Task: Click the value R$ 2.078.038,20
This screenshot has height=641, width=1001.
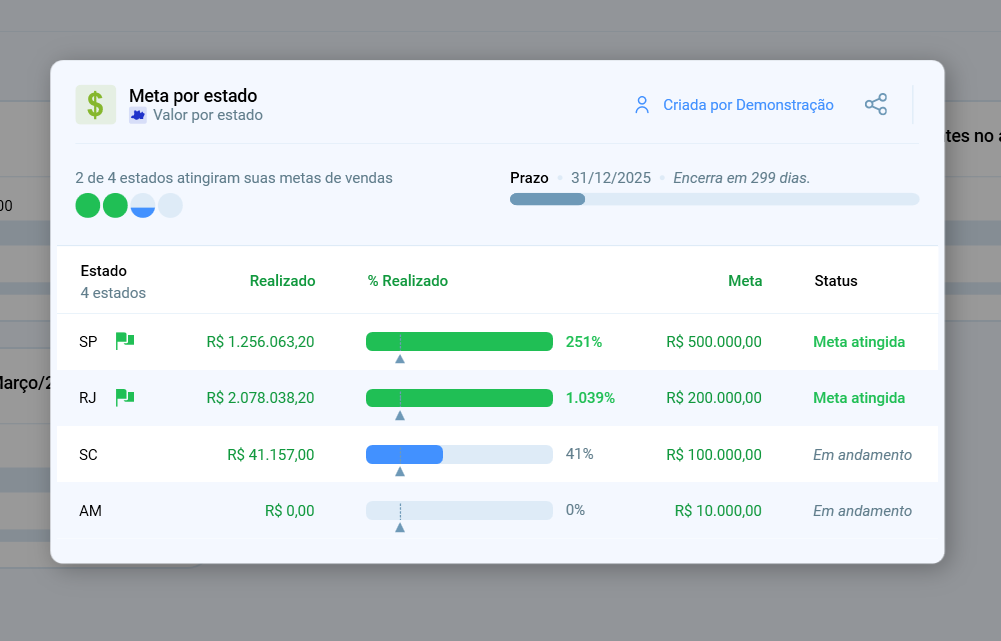Action: 260,398
